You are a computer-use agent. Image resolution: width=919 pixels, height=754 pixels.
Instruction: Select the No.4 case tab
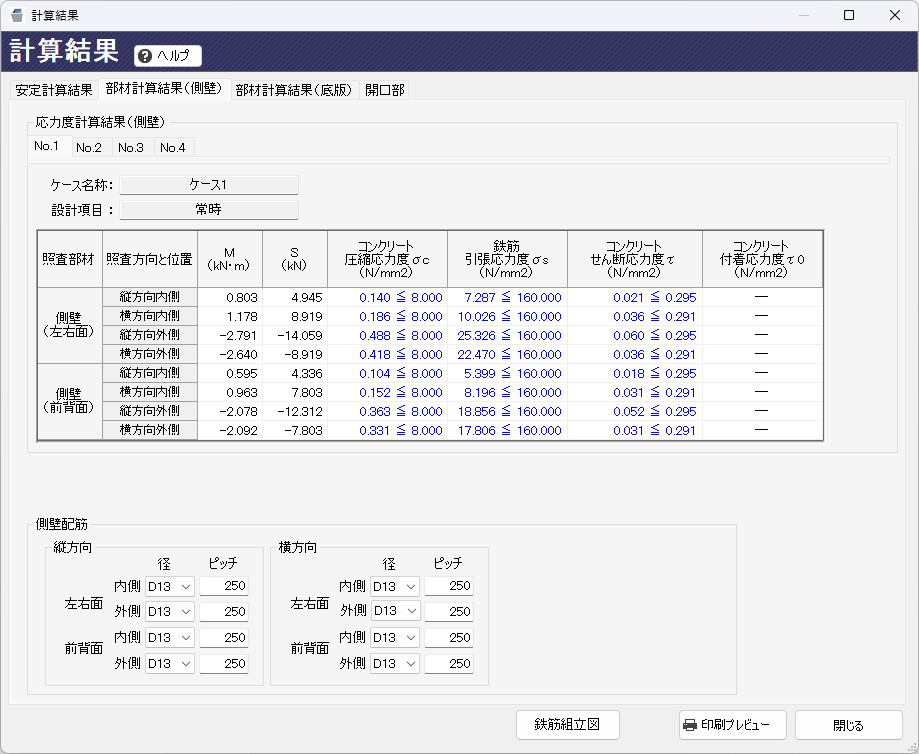click(172, 148)
